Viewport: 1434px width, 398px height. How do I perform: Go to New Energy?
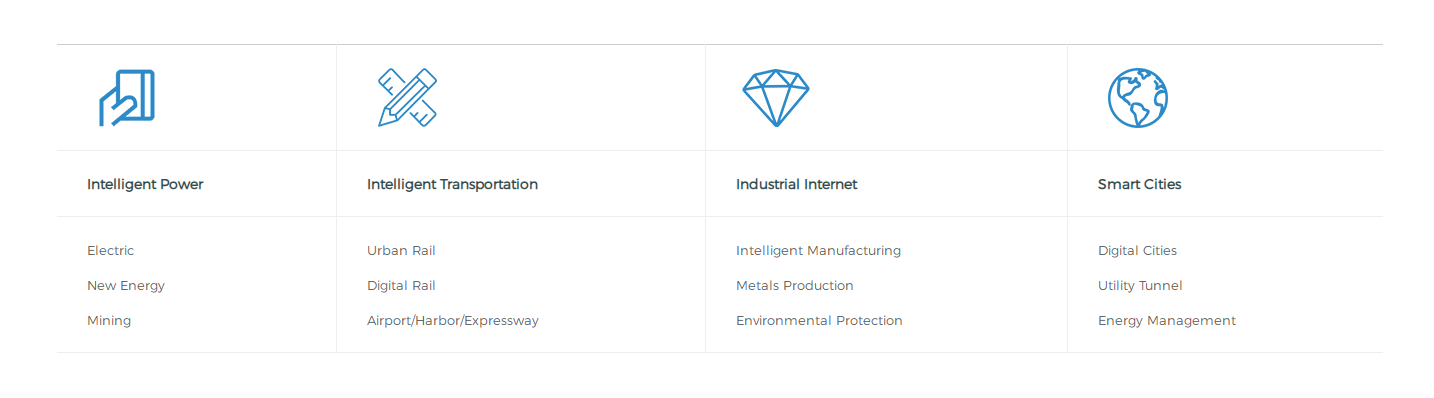click(126, 286)
